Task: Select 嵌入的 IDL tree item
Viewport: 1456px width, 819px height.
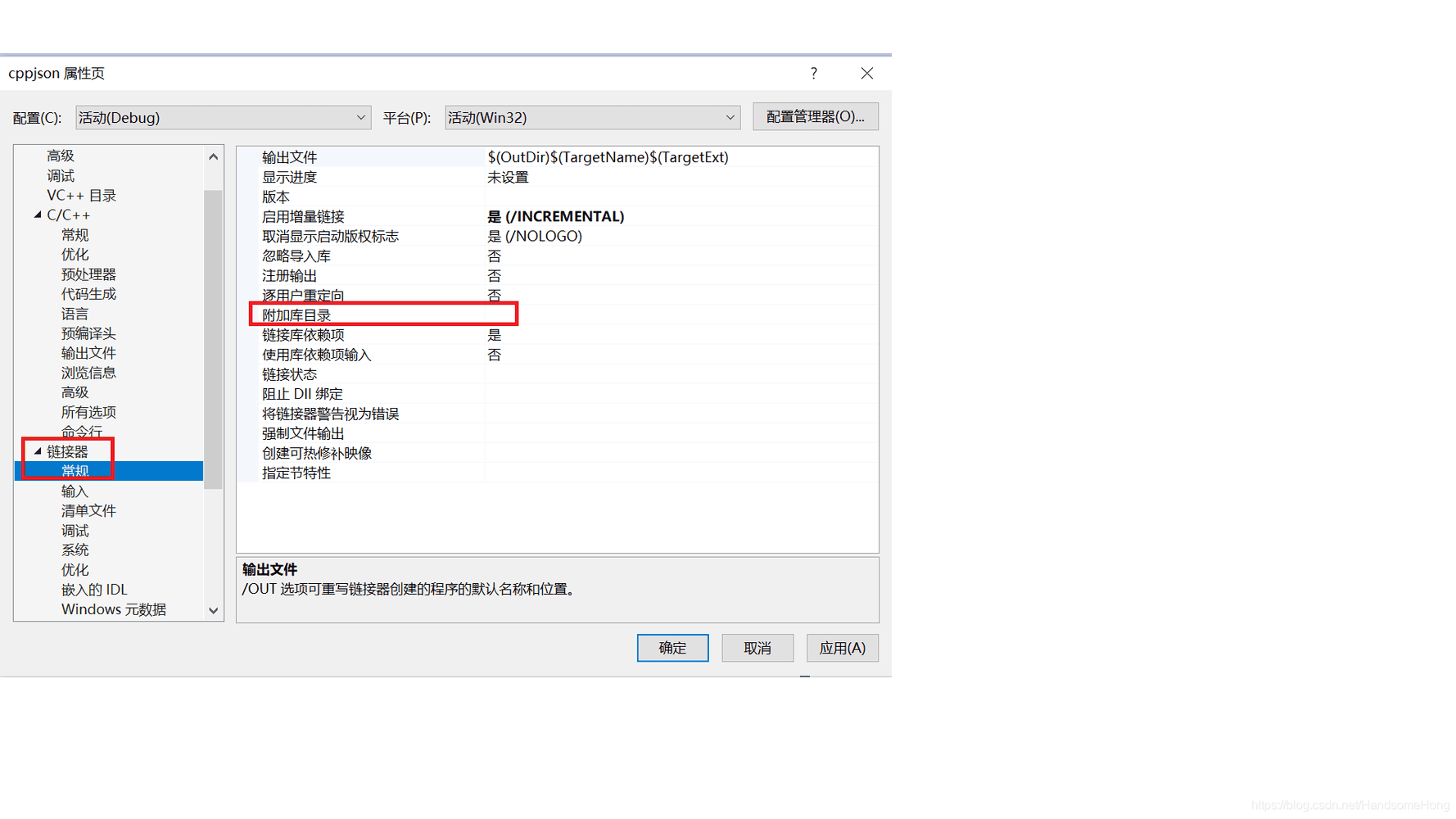Action: tap(94, 590)
